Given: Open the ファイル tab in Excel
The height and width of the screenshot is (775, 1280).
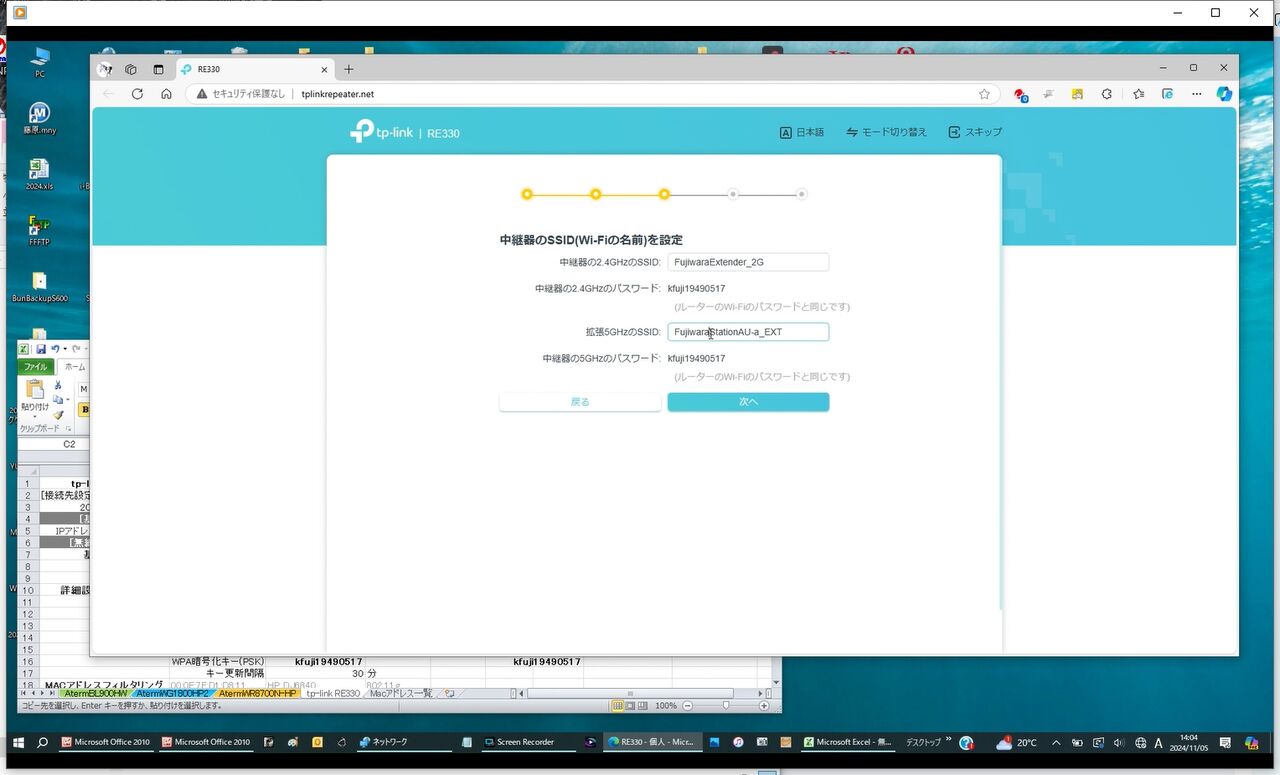Looking at the screenshot, I should [36, 367].
